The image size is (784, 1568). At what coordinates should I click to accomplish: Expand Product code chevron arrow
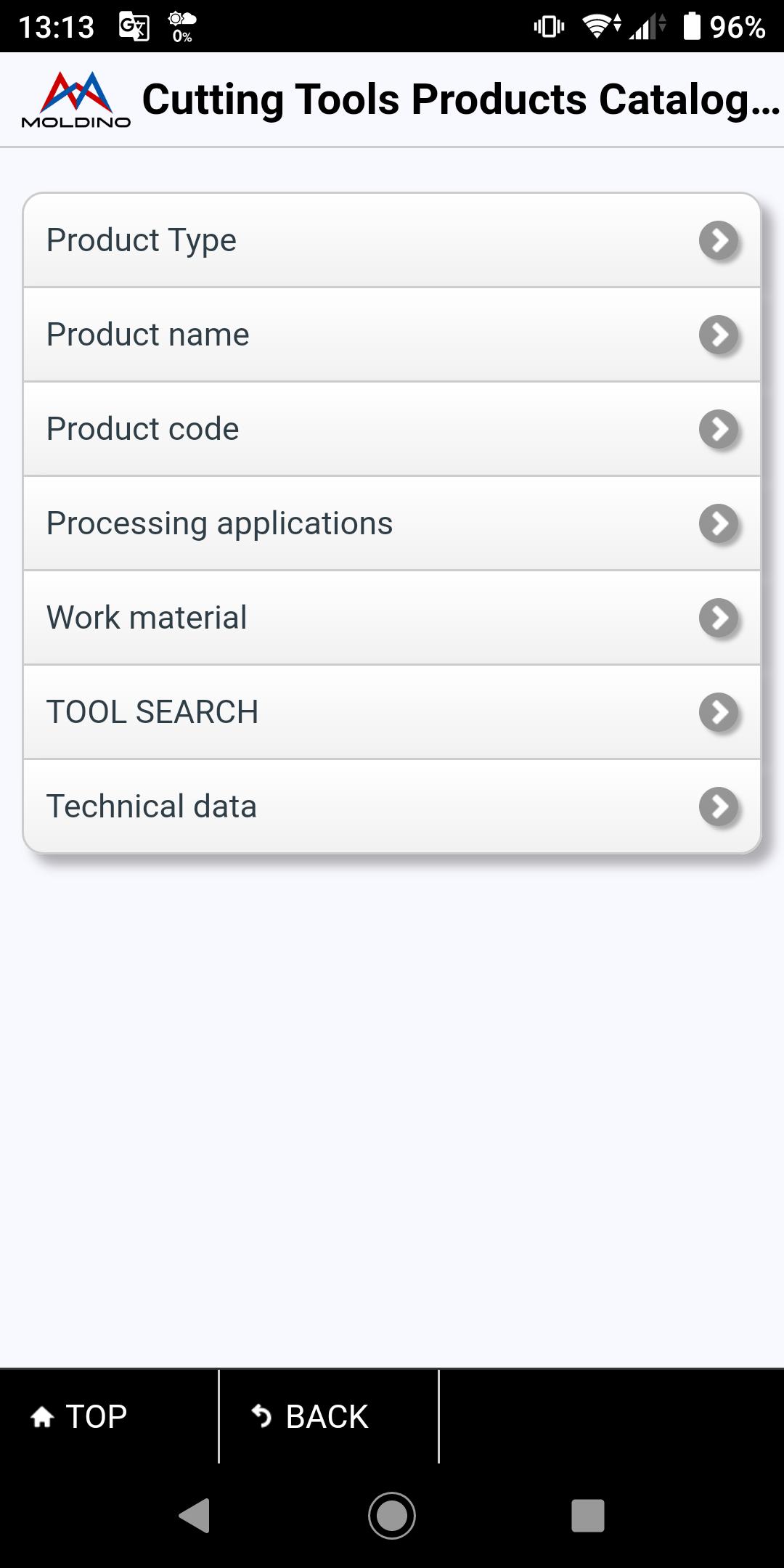coord(719,429)
